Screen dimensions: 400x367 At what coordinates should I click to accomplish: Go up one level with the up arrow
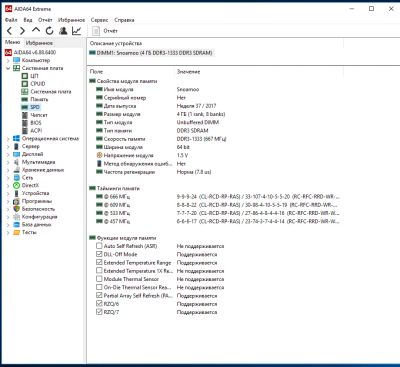coord(36,31)
